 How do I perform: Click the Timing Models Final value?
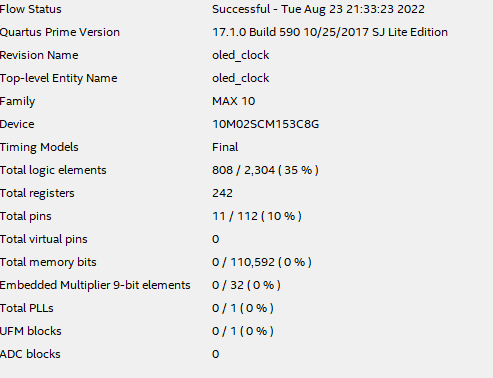coord(225,147)
